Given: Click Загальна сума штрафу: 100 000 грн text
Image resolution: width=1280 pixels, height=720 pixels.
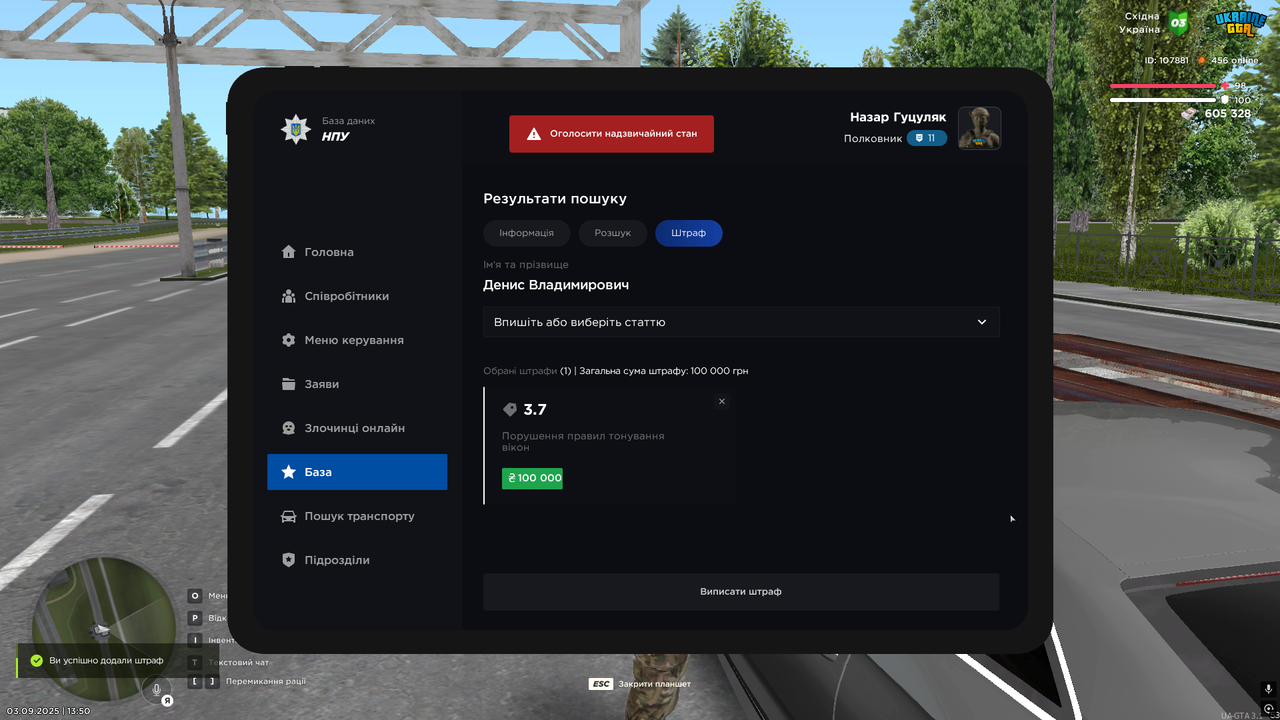Looking at the screenshot, I should click(x=664, y=371).
